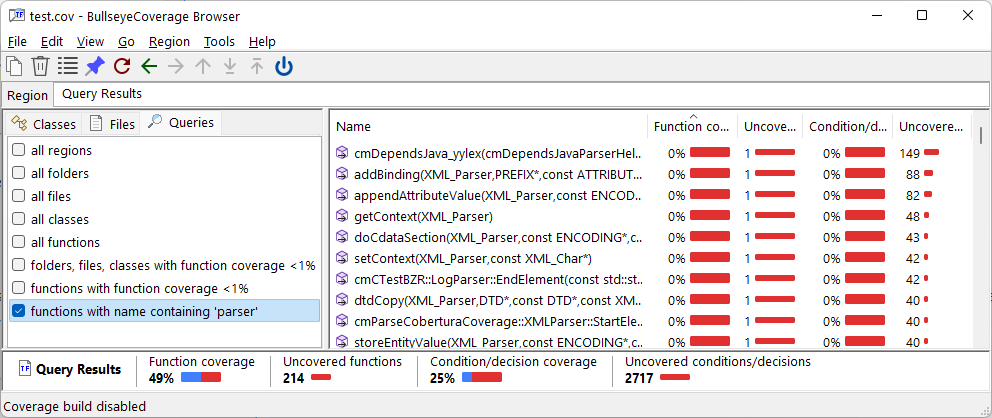Viewport: 992px width, 418px height.
Task: Tick 'functions with function coverage <1%'
Action: (19, 288)
